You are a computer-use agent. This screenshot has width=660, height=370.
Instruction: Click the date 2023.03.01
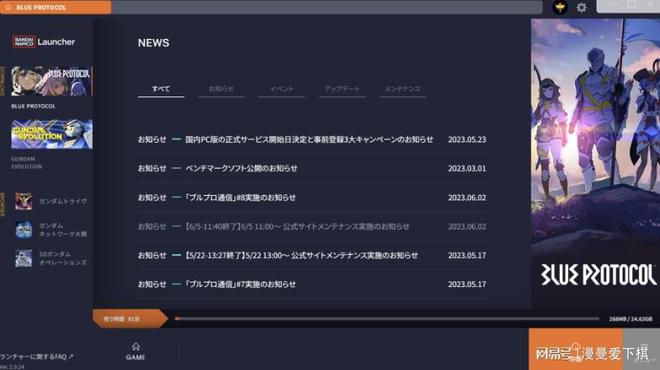coord(467,168)
